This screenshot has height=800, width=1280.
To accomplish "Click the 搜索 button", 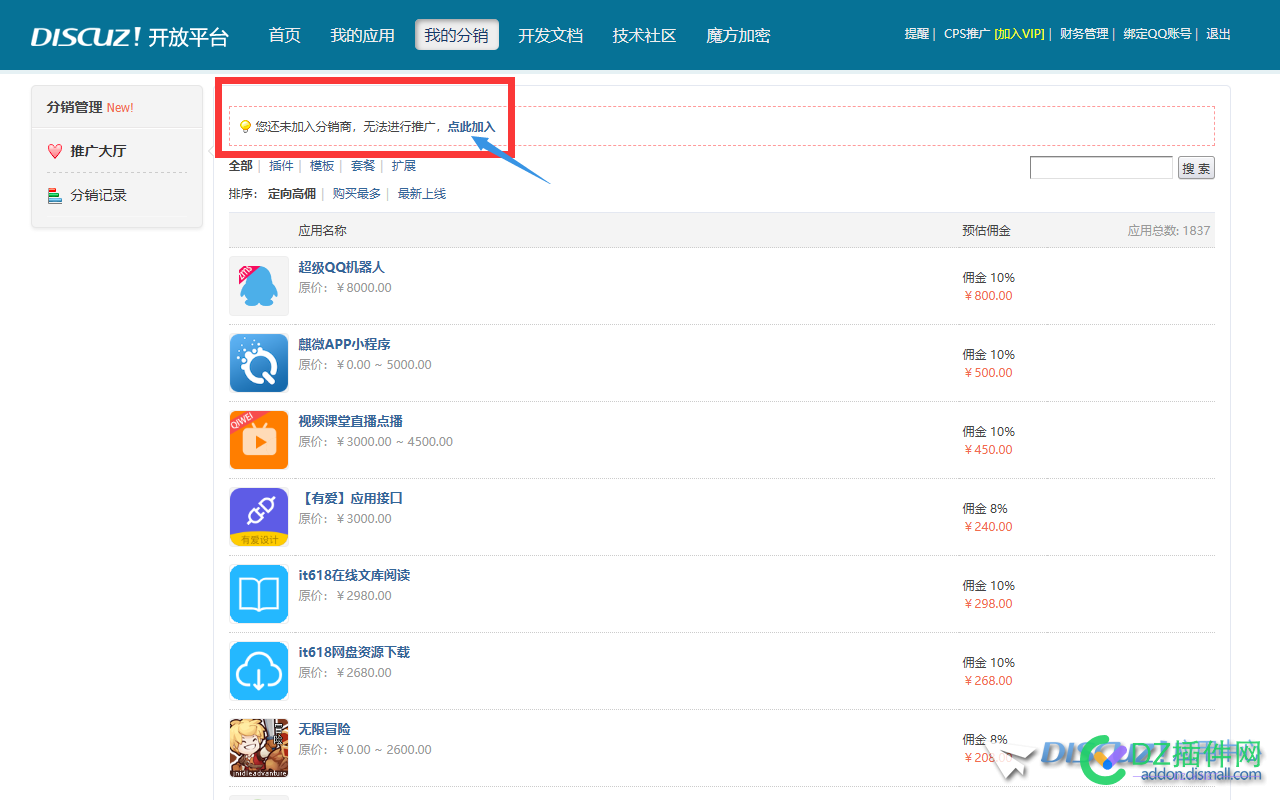I will click(x=1196, y=168).
